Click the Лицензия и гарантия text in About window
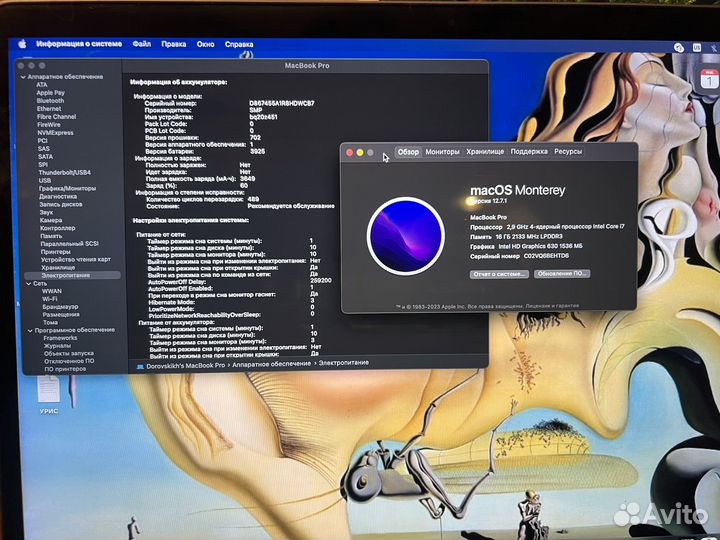720x540 pixels. 552,305
